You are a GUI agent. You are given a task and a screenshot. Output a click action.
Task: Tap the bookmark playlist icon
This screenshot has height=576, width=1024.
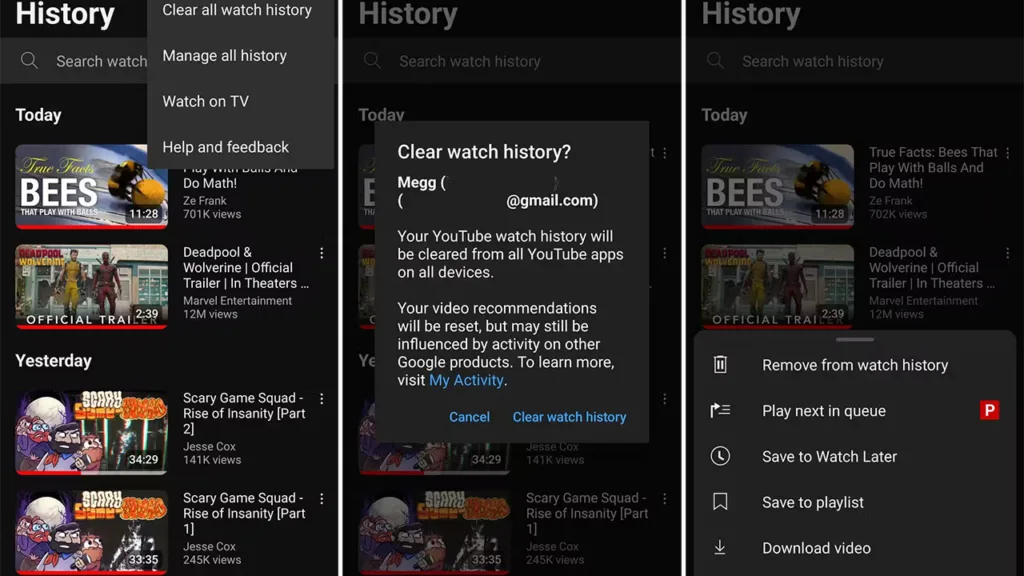coord(720,502)
